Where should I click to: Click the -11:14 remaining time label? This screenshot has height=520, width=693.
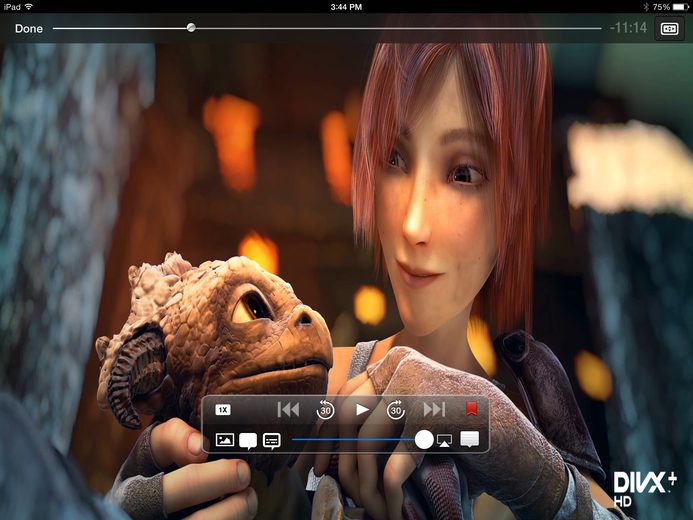coord(628,28)
